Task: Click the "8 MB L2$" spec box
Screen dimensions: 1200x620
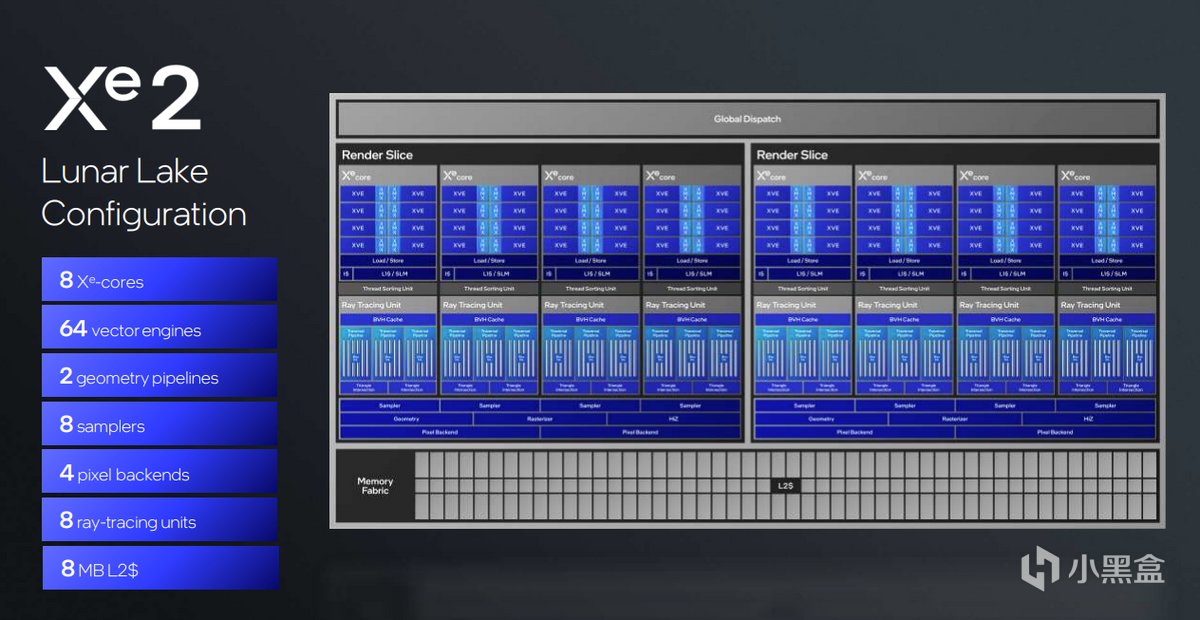Action: [159, 568]
